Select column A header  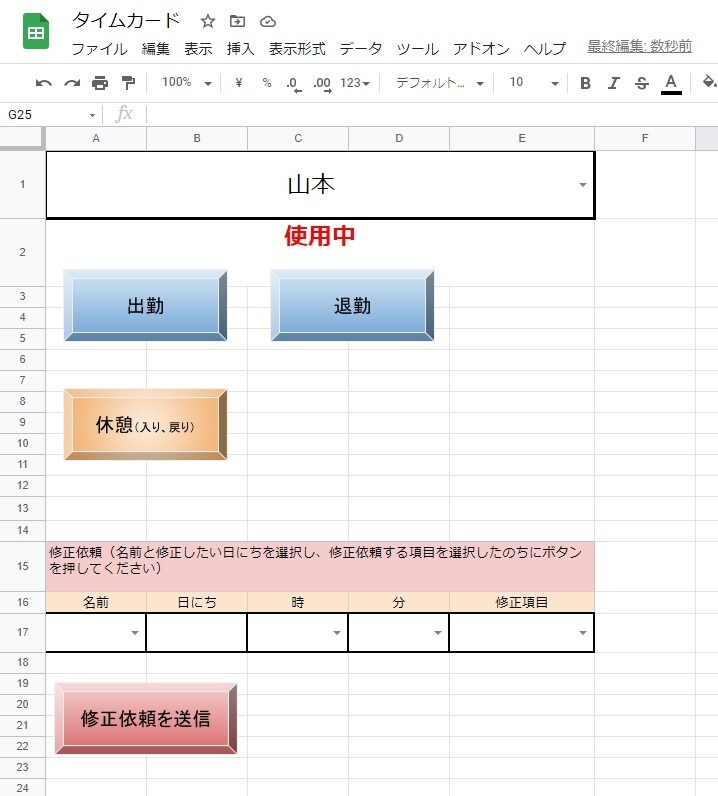[96, 138]
